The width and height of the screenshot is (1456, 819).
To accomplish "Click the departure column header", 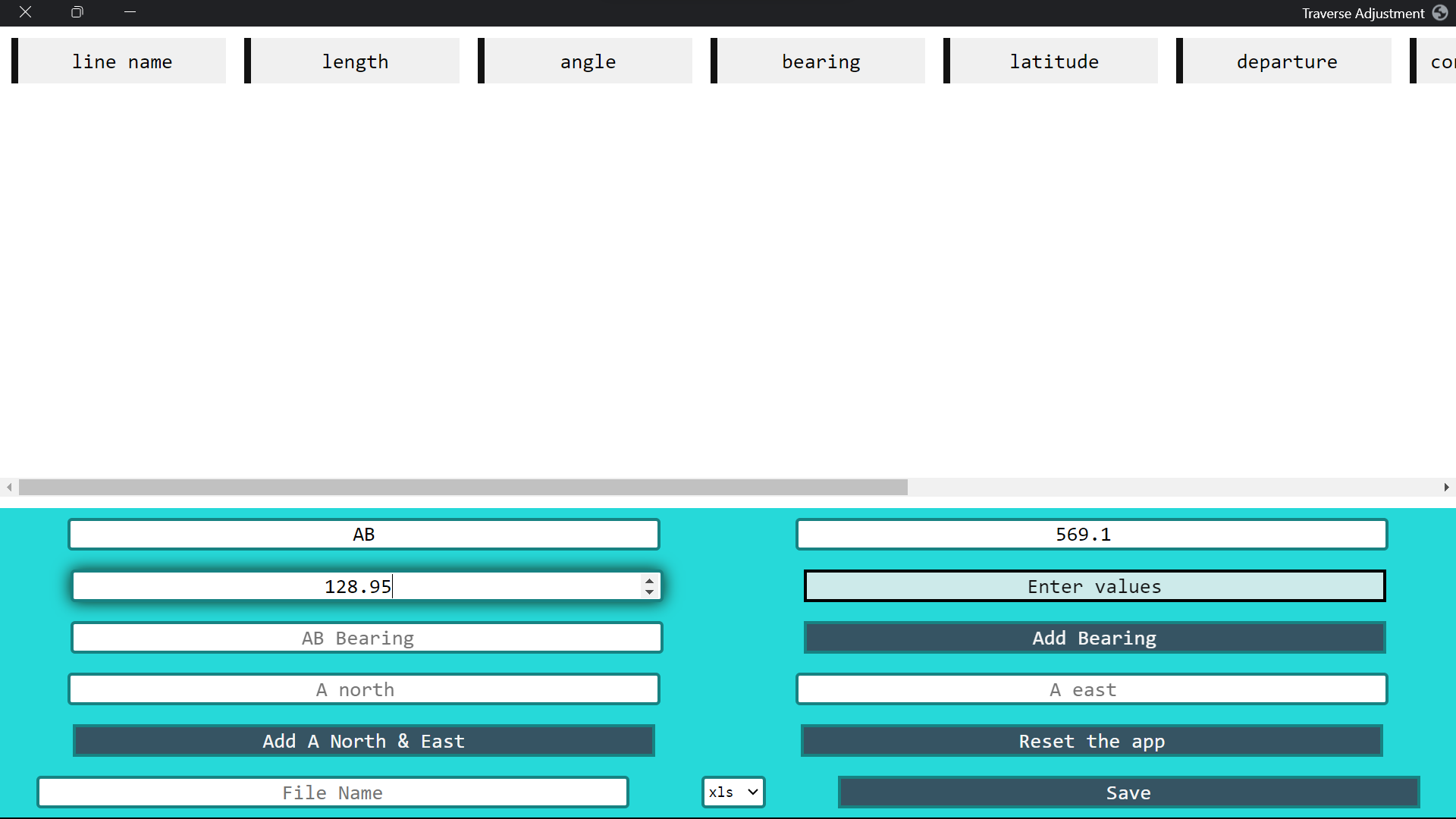I will click(x=1286, y=61).
